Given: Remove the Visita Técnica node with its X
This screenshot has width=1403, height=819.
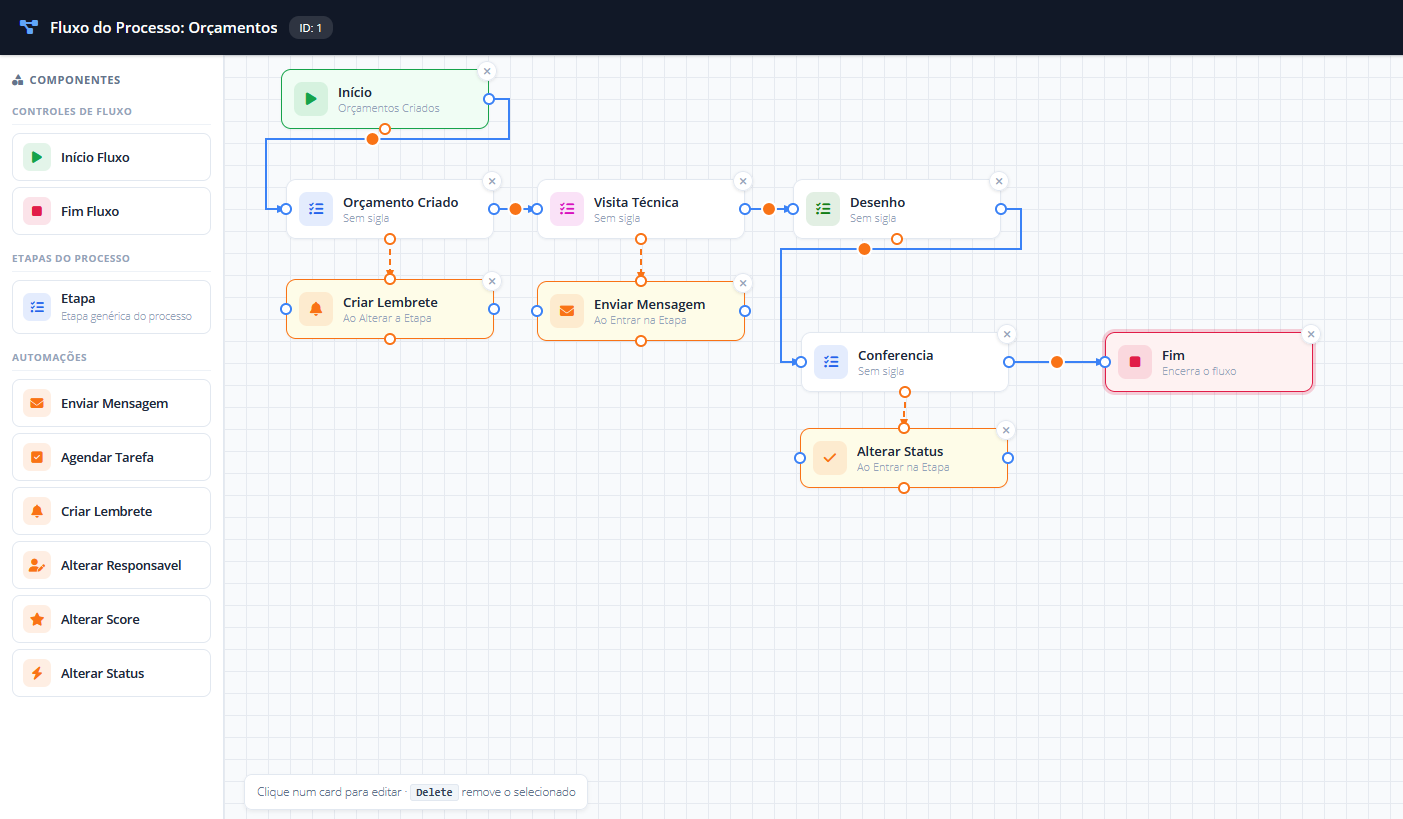Looking at the screenshot, I should click(742, 181).
